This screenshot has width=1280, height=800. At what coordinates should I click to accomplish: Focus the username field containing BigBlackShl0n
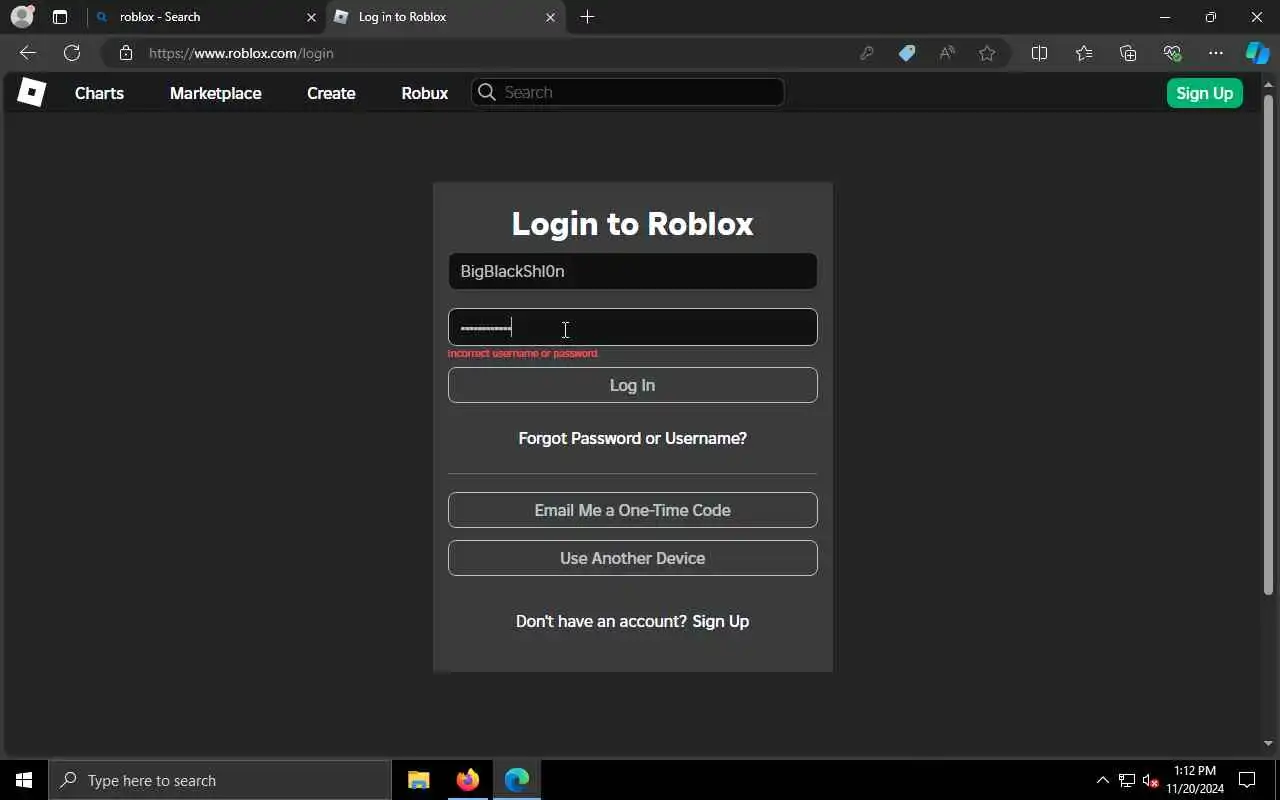click(633, 271)
